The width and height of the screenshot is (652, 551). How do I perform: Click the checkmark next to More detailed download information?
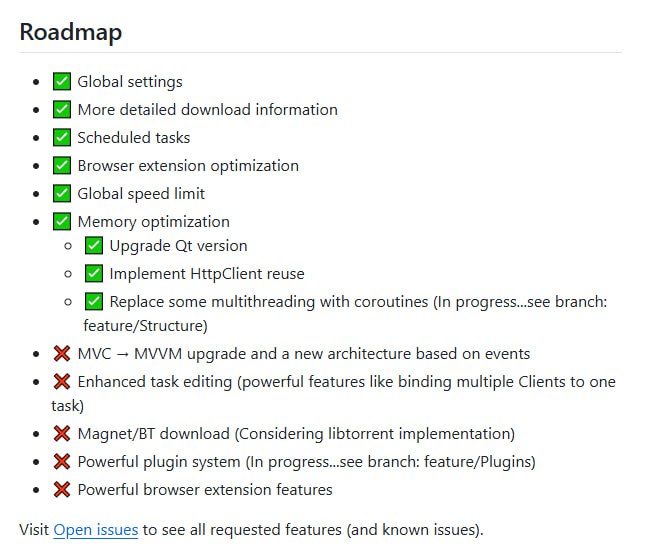[x=61, y=110]
